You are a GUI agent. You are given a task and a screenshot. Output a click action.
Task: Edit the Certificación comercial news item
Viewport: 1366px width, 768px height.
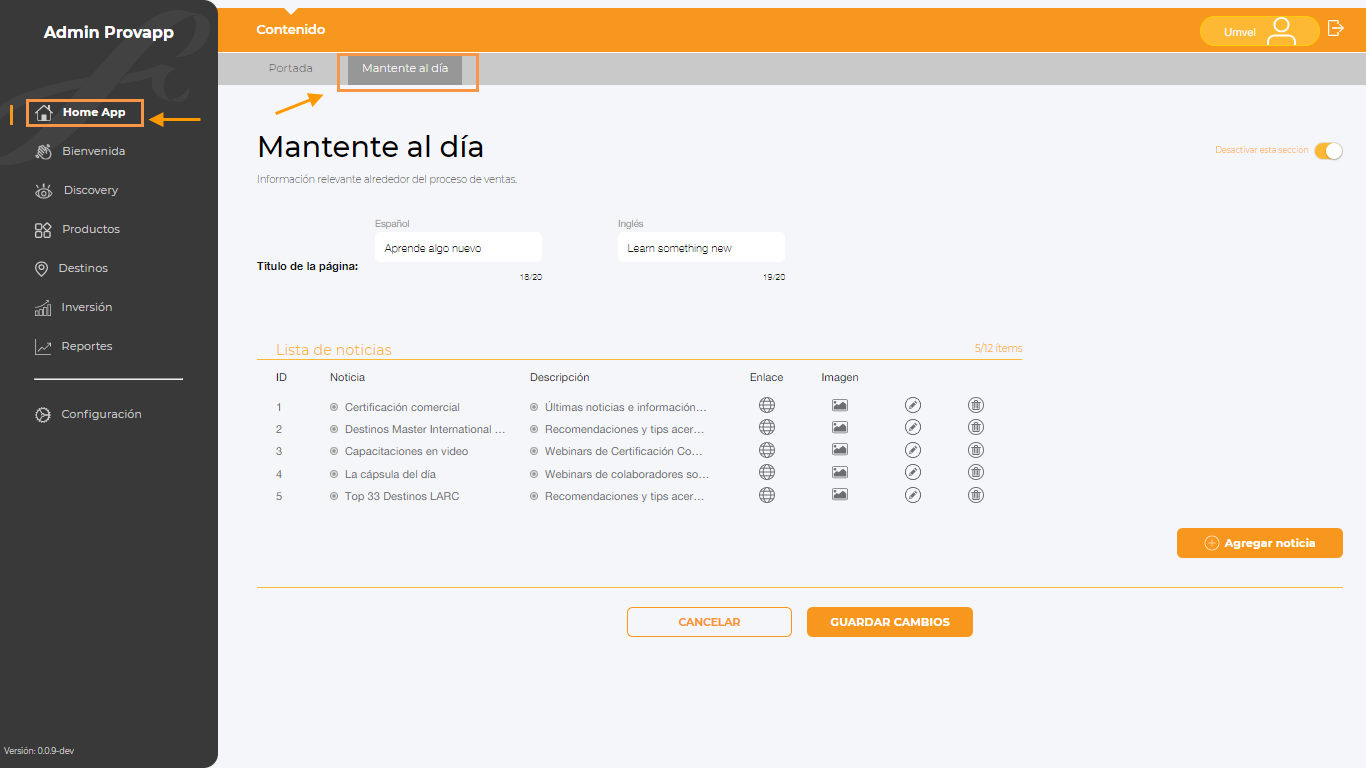click(912, 405)
